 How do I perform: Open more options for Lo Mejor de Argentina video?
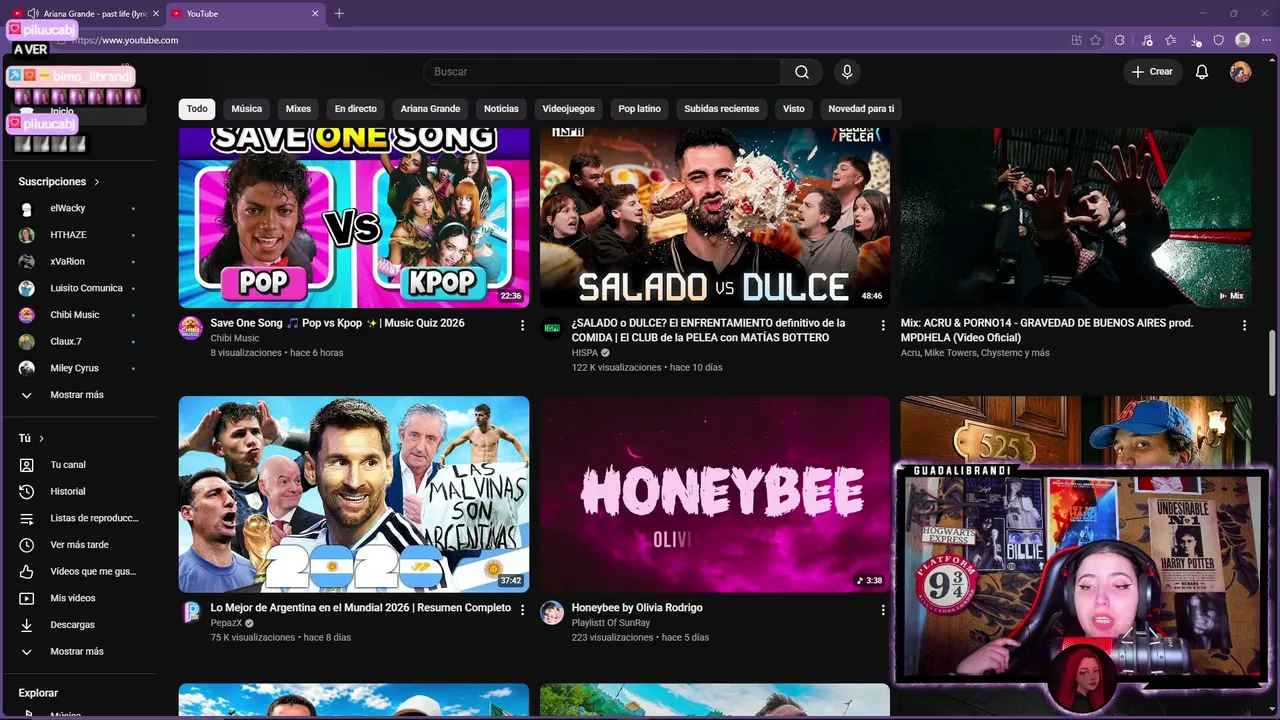click(522, 609)
